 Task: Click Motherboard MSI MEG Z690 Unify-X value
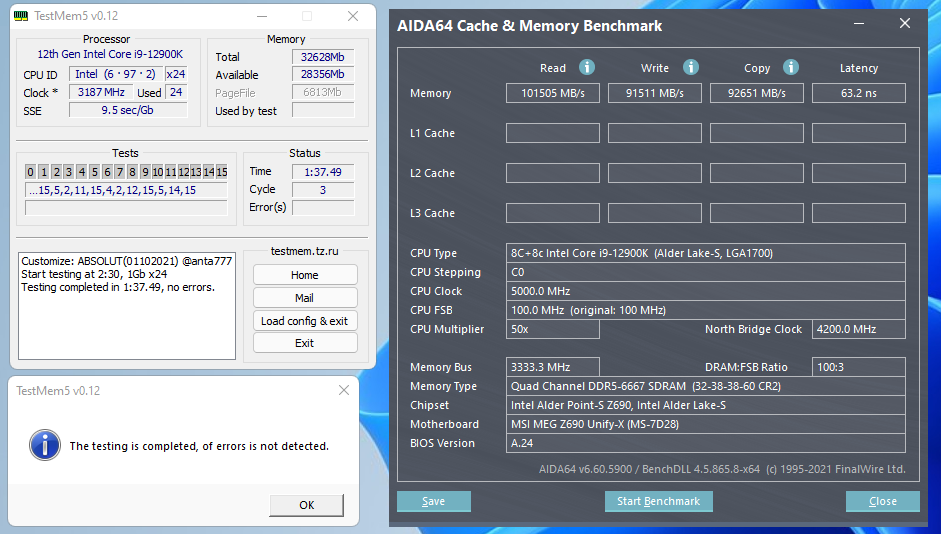point(706,424)
